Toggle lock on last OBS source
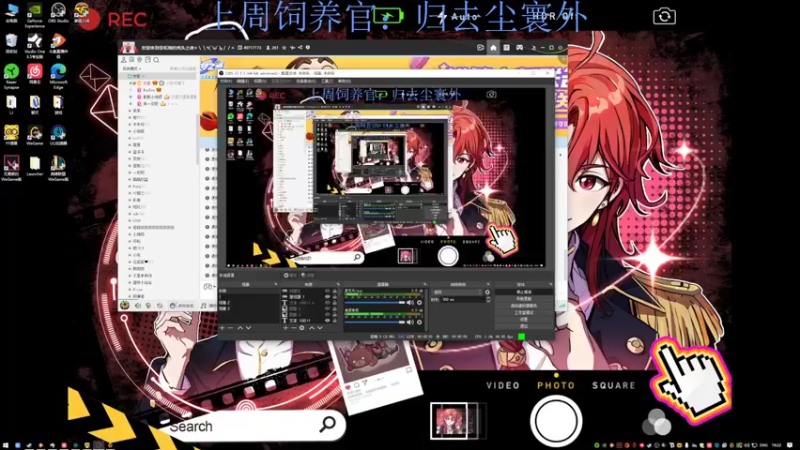The width and height of the screenshot is (800, 450). (x=335, y=321)
